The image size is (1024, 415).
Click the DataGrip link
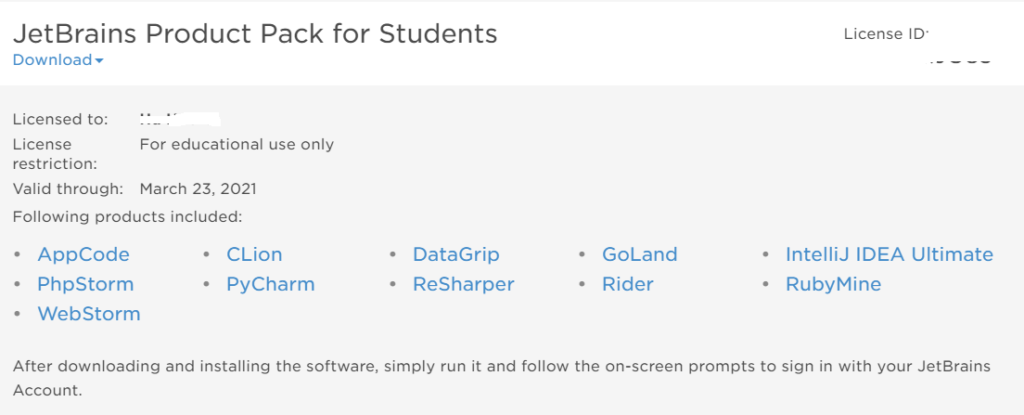point(456,254)
